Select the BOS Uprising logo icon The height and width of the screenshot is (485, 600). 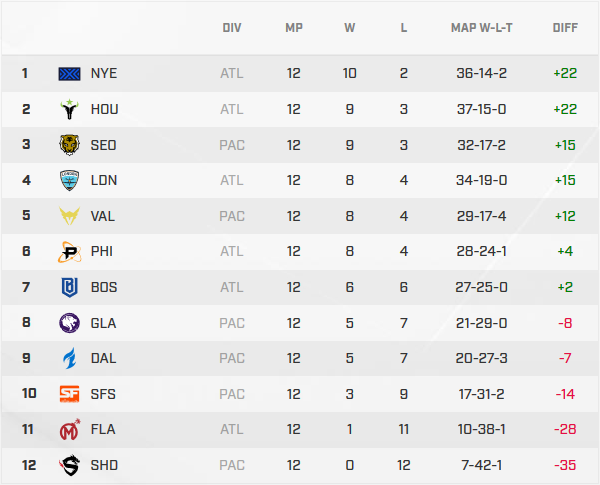point(70,287)
